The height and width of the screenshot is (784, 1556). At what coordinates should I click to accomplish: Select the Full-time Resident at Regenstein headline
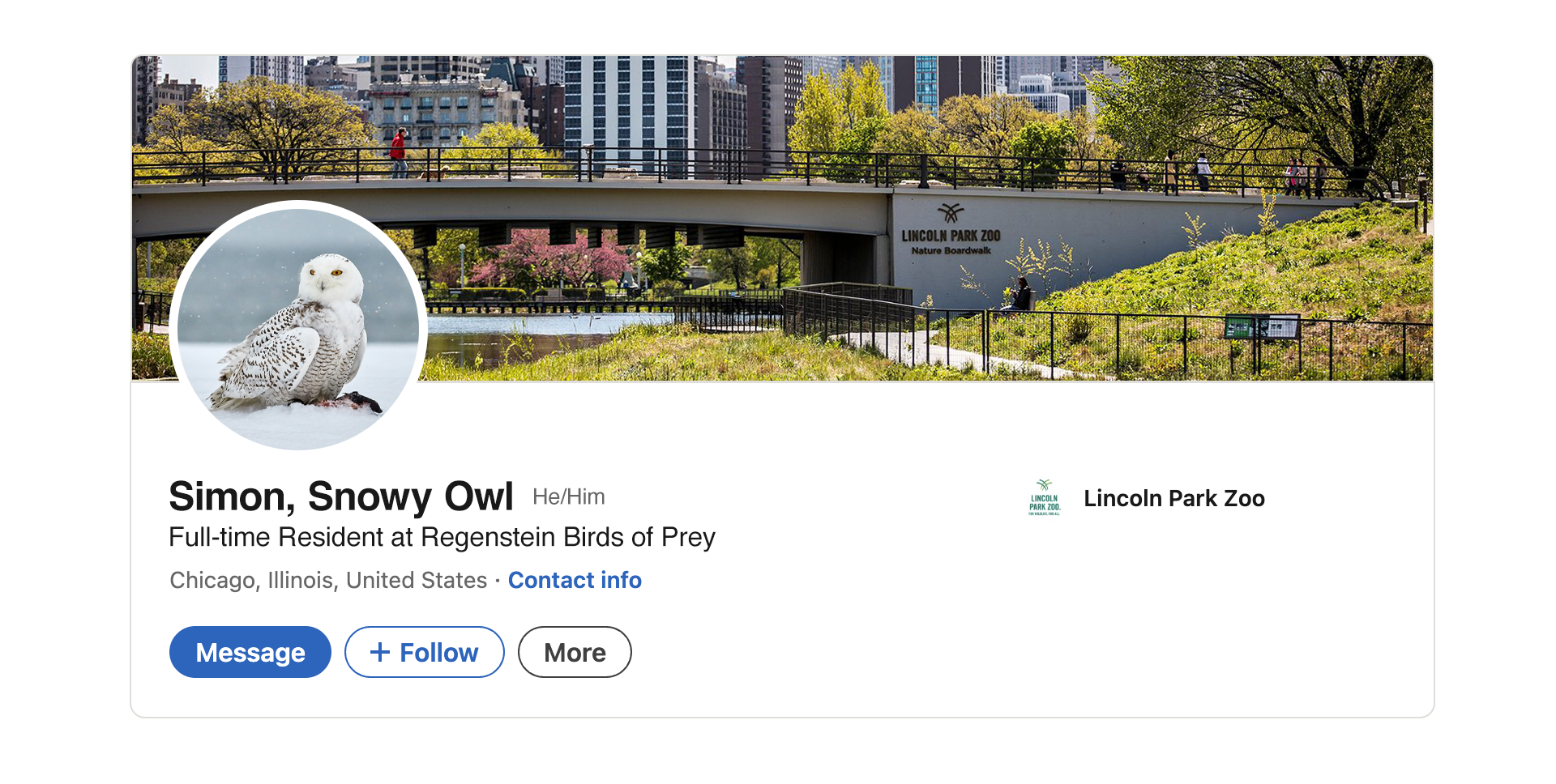(442, 537)
